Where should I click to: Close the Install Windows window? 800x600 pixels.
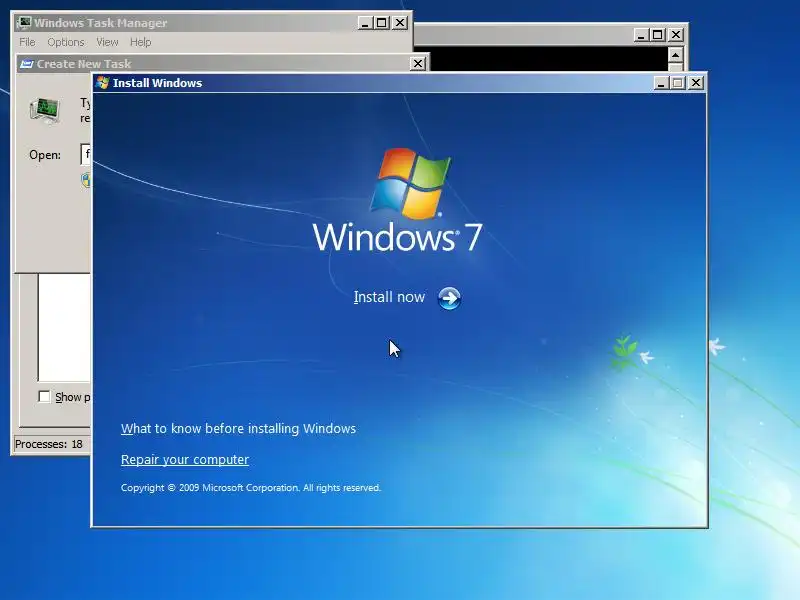click(x=695, y=83)
